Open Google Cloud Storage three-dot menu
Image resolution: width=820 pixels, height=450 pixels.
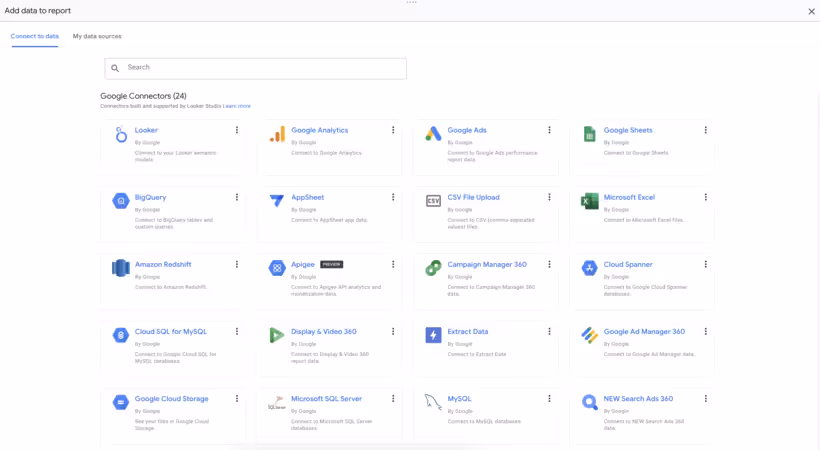[x=237, y=398]
